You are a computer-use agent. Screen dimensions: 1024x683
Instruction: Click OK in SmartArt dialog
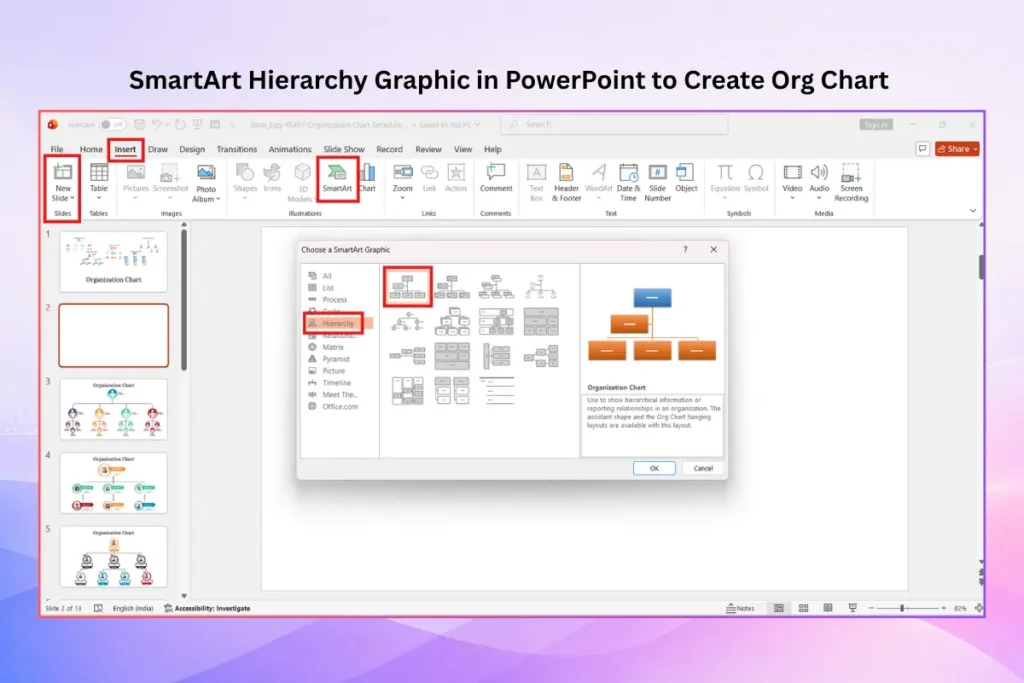click(x=654, y=468)
